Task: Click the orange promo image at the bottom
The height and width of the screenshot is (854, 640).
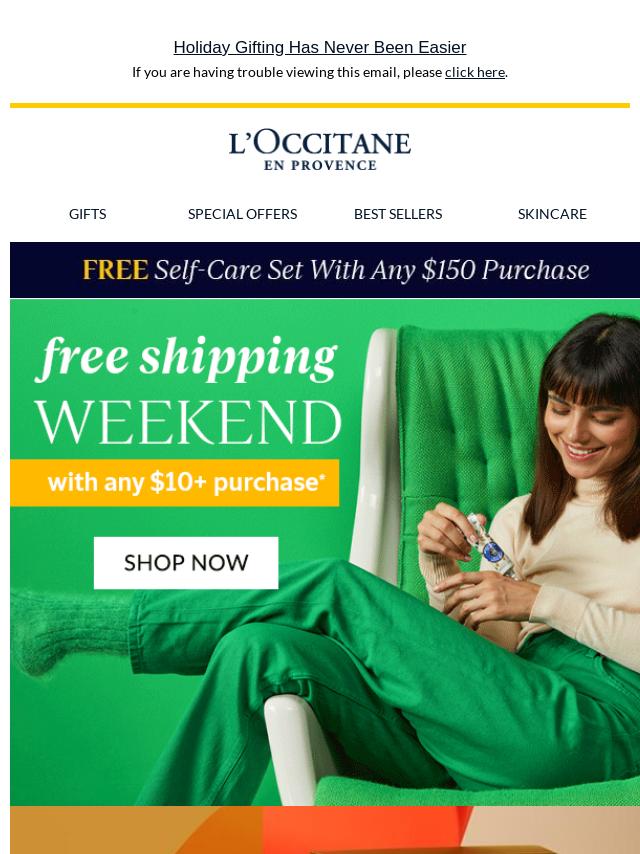Action: pyautogui.click(x=325, y=830)
